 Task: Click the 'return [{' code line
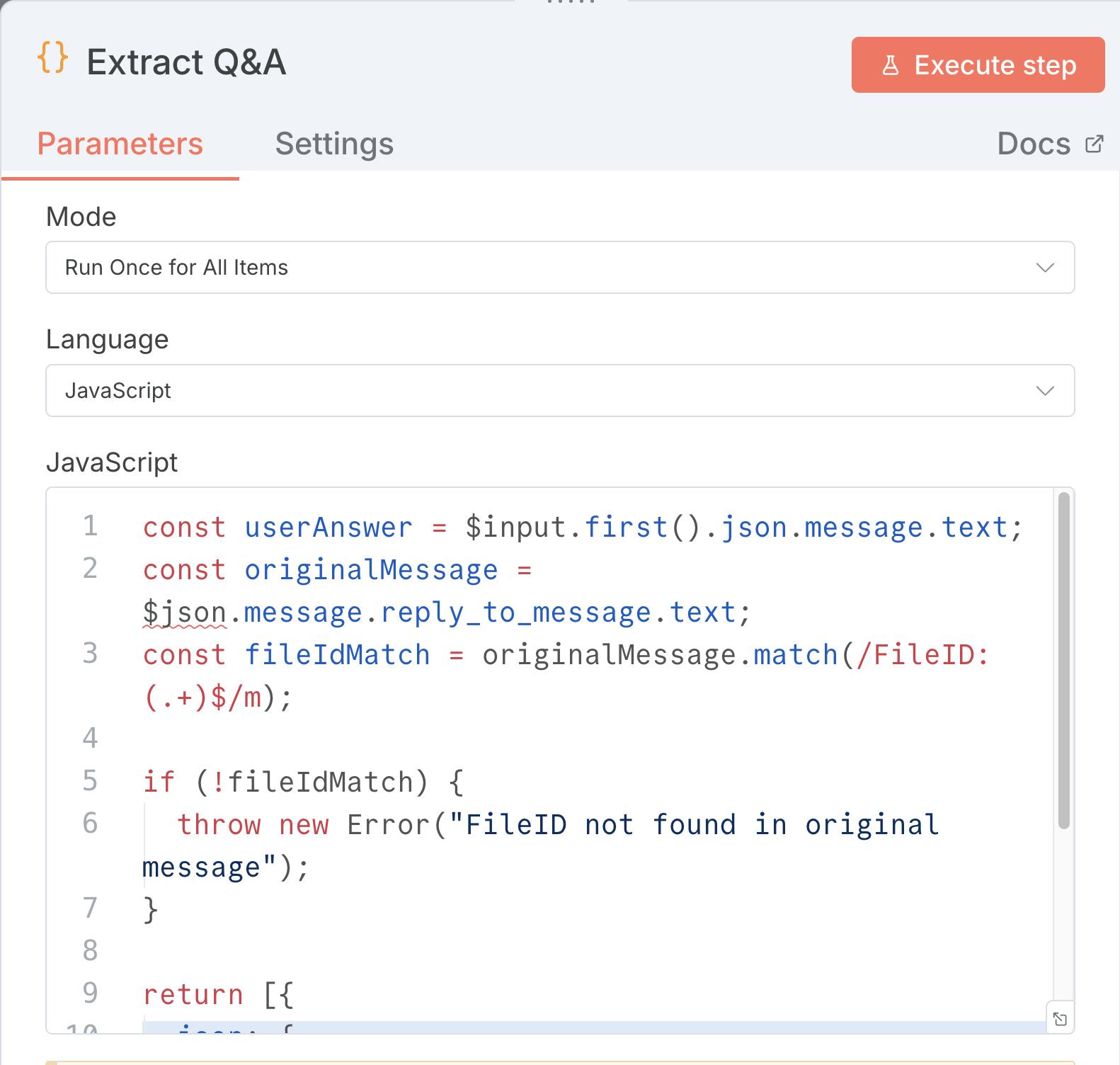click(218, 995)
